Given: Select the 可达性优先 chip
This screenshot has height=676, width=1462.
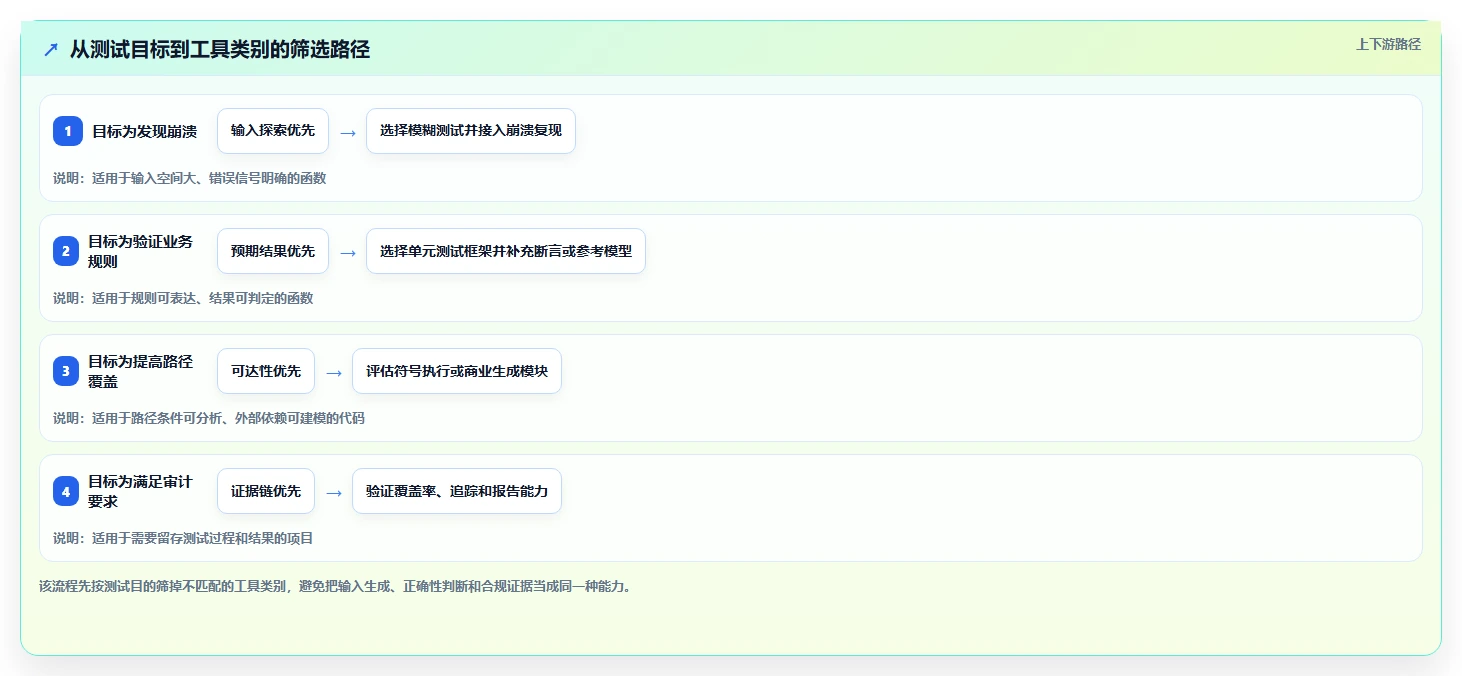Looking at the screenshot, I should point(266,371).
